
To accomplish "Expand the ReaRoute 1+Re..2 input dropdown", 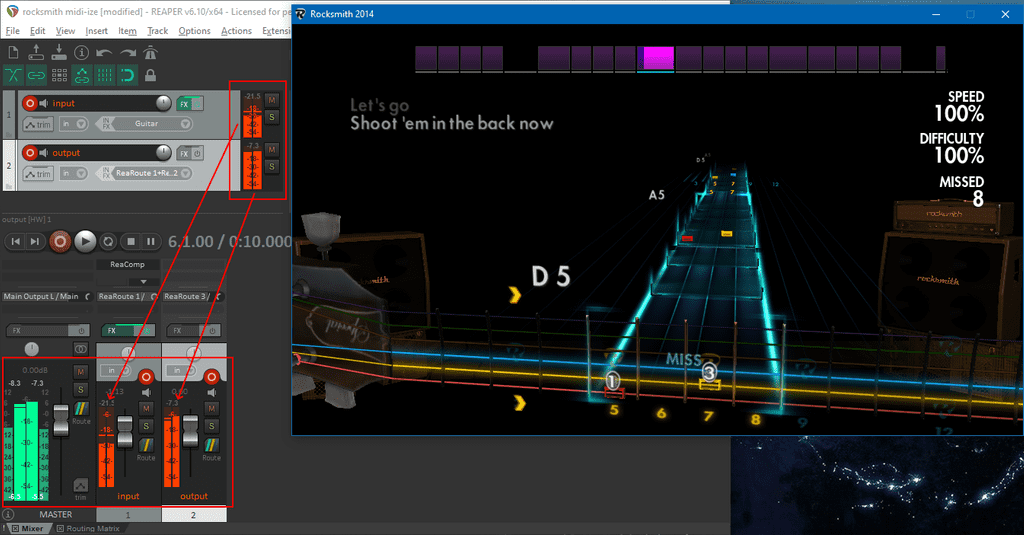I will pyautogui.click(x=185, y=173).
